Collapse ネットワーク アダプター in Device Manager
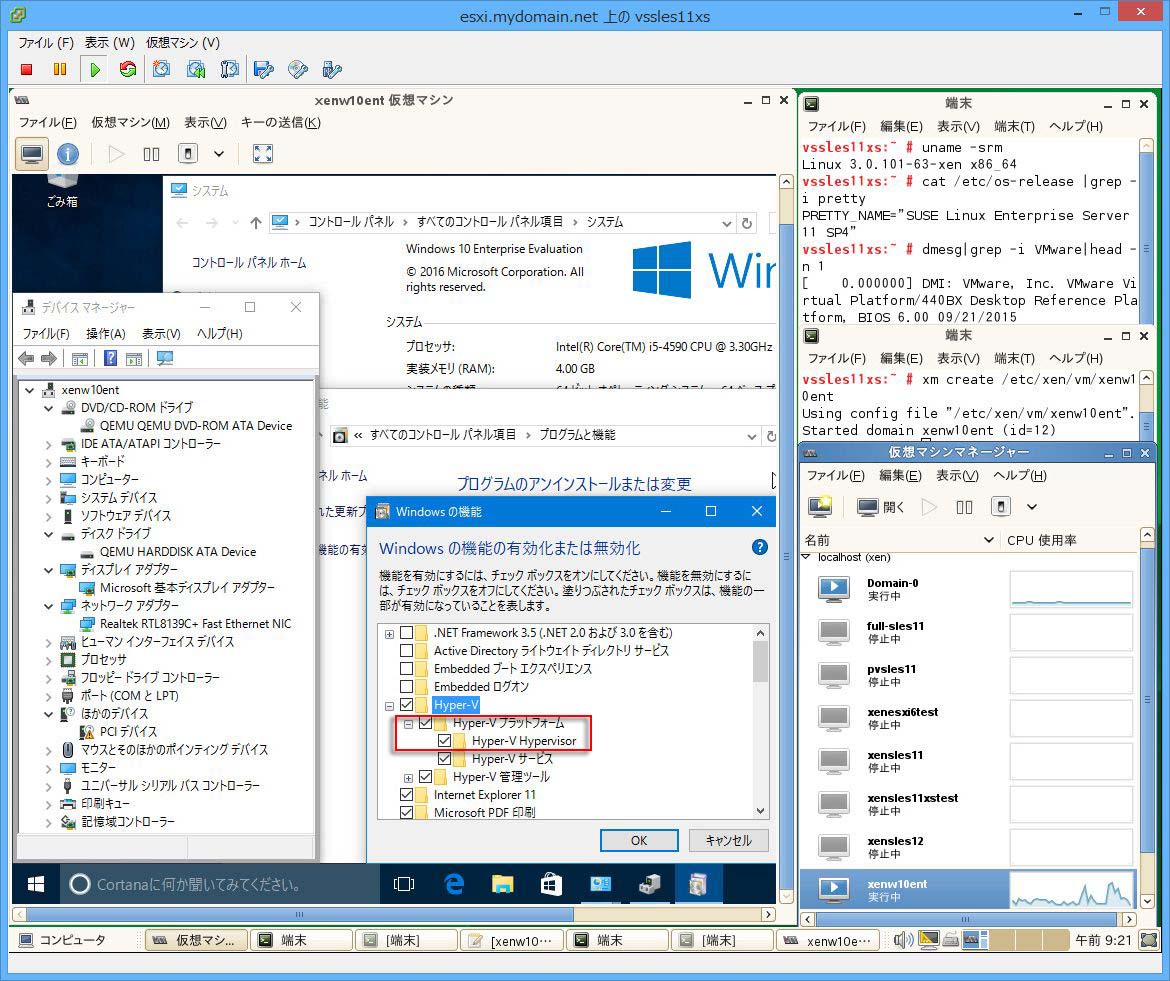 49,607
